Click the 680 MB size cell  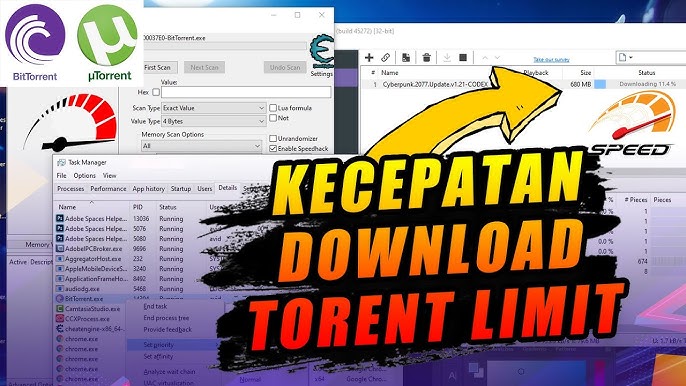[581, 84]
